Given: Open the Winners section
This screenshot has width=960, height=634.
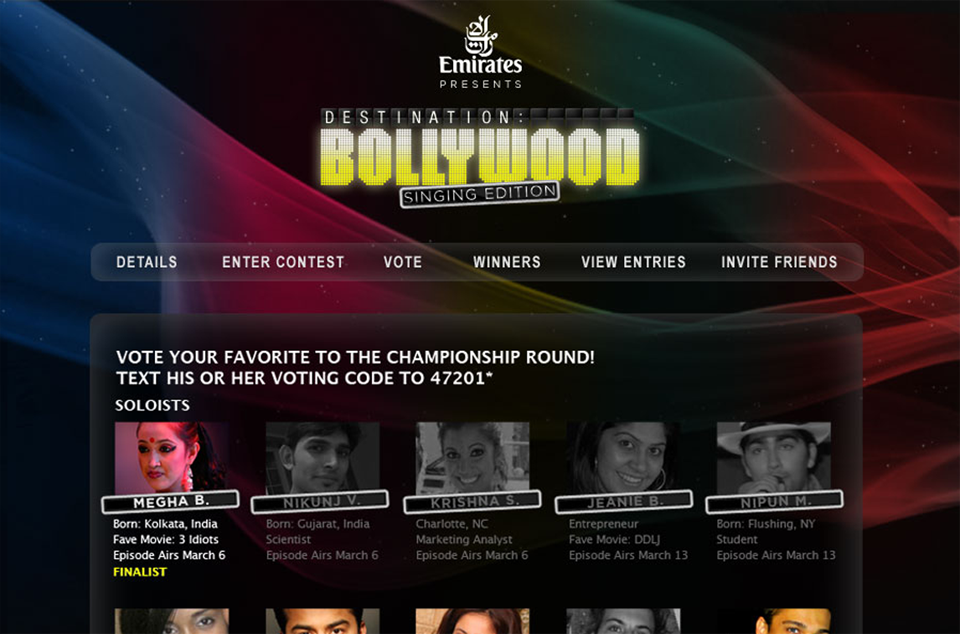Looking at the screenshot, I should 507,262.
